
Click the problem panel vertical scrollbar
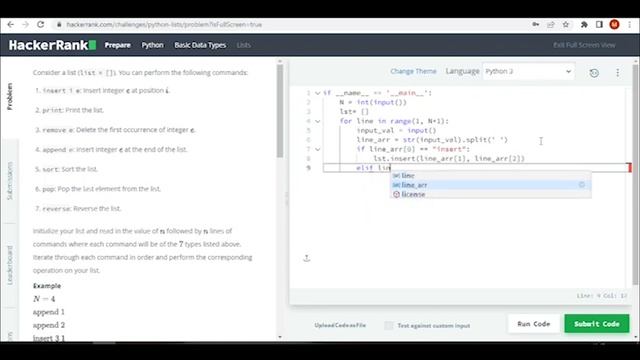pos(280,111)
